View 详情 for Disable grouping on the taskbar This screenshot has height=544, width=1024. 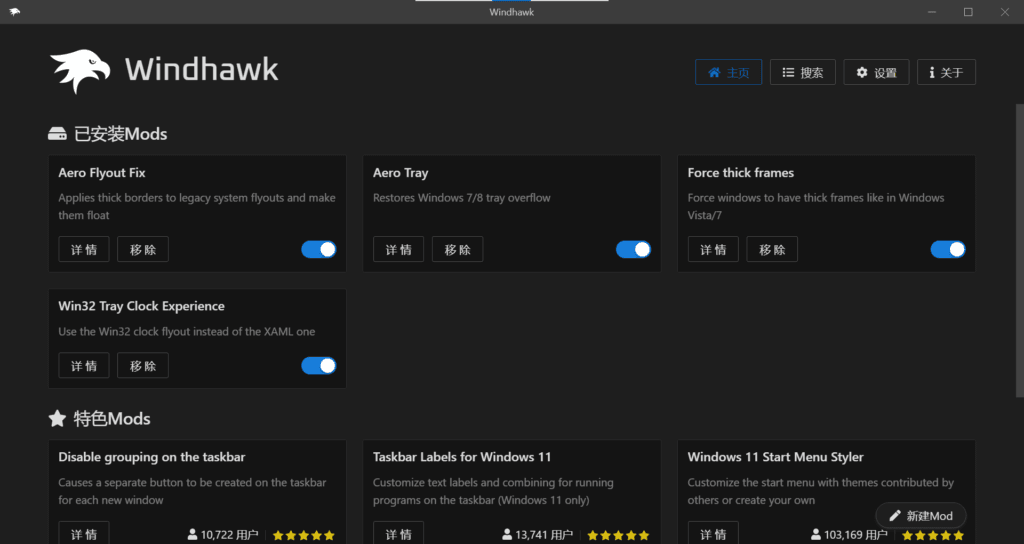click(x=83, y=533)
